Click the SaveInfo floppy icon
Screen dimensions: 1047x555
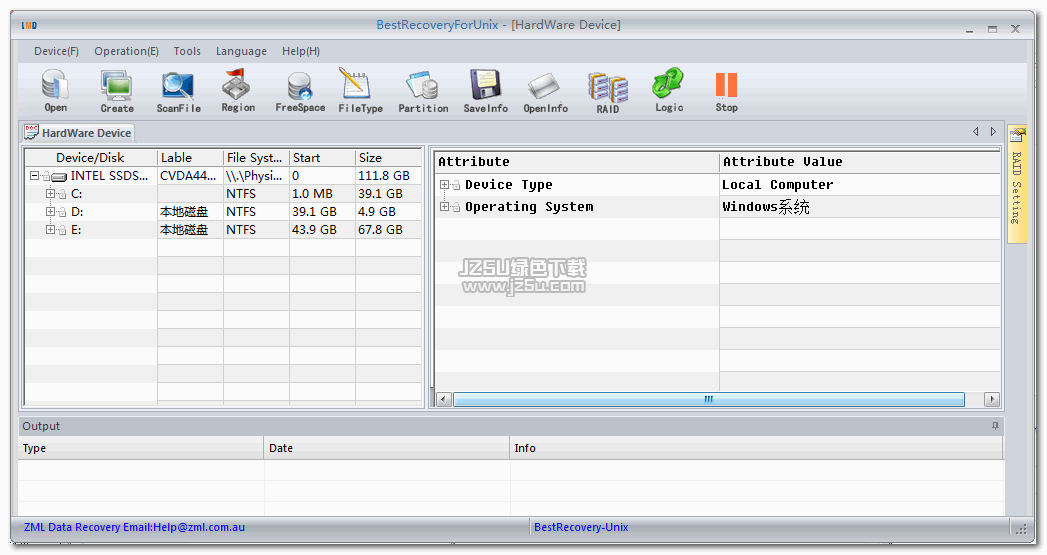click(485, 85)
